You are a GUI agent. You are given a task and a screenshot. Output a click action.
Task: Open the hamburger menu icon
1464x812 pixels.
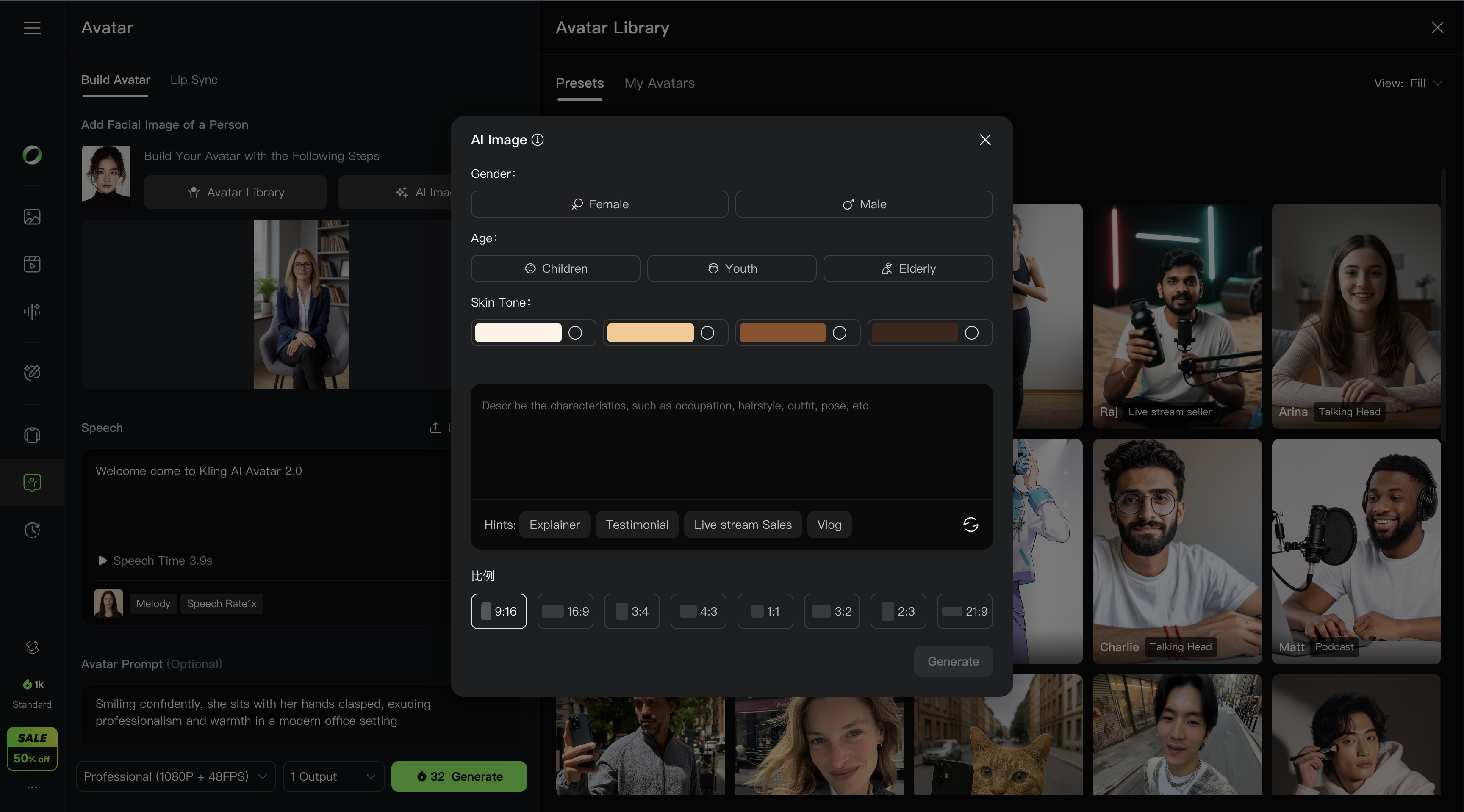[32, 28]
